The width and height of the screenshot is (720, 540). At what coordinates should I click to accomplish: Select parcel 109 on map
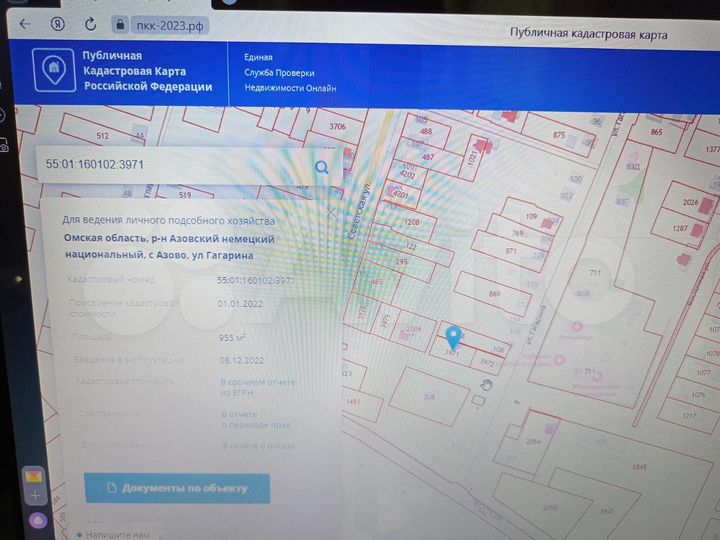(531, 216)
